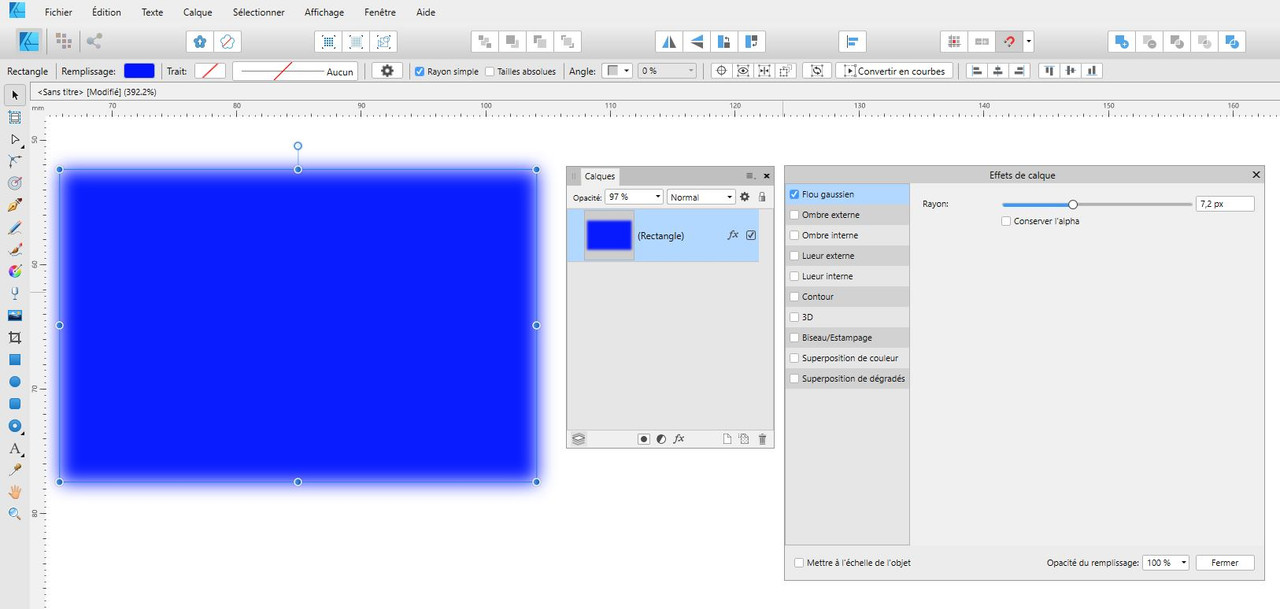Image resolution: width=1280 pixels, height=609 pixels.
Task: Select Biseau/Estampage effect row
Action: 848,338
